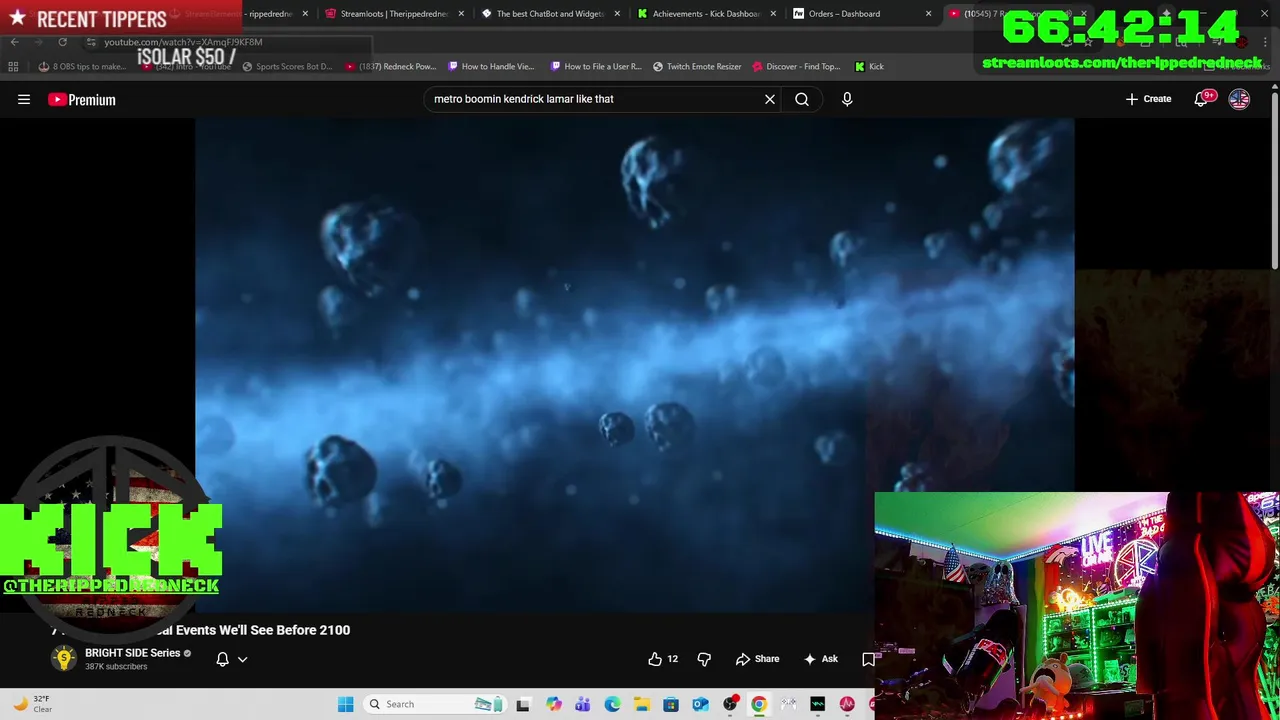The image size is (1280, 720).
Task: Open the Twitch Emote Resizer bookmark
Action: tap(697, 67)
